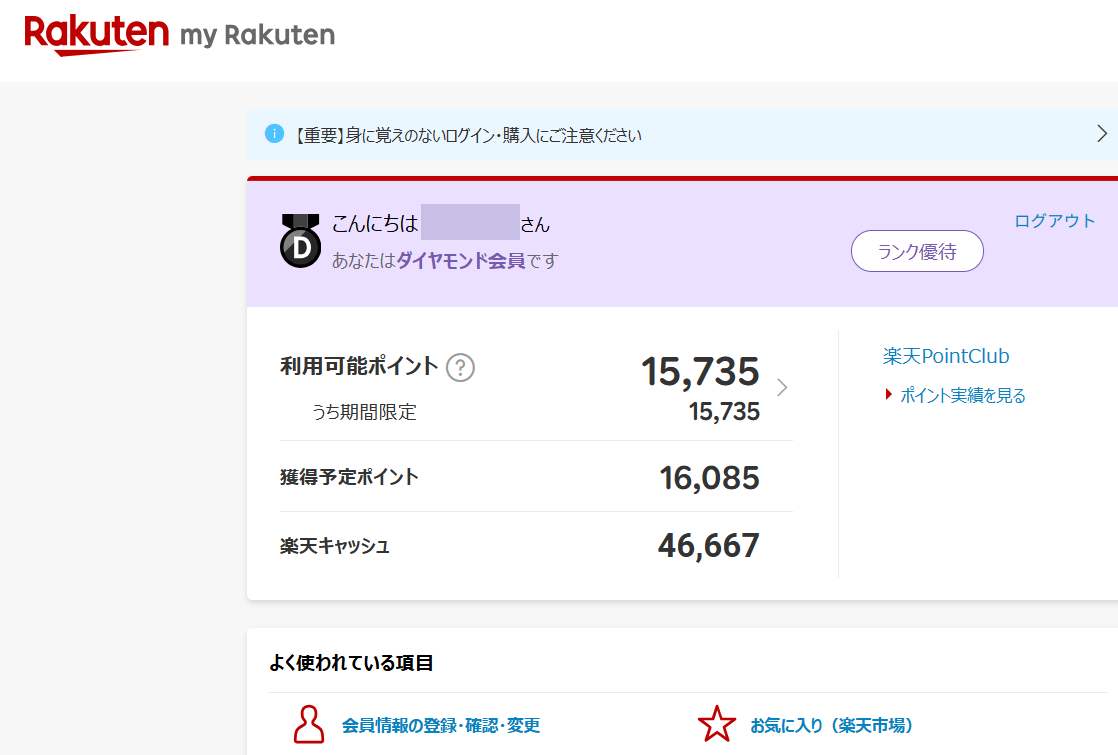Select よく使われている項目 heading
This screenshot has width=1118, height=755.
click(x=351, y=663)
